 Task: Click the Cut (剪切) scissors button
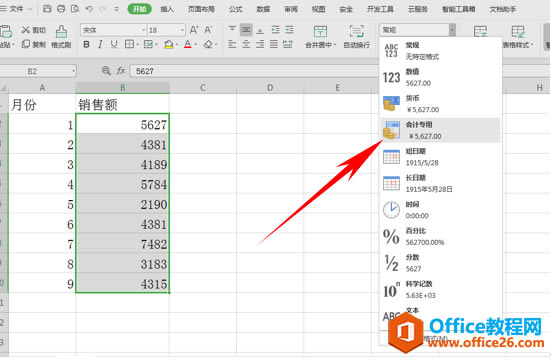(34, 30)
